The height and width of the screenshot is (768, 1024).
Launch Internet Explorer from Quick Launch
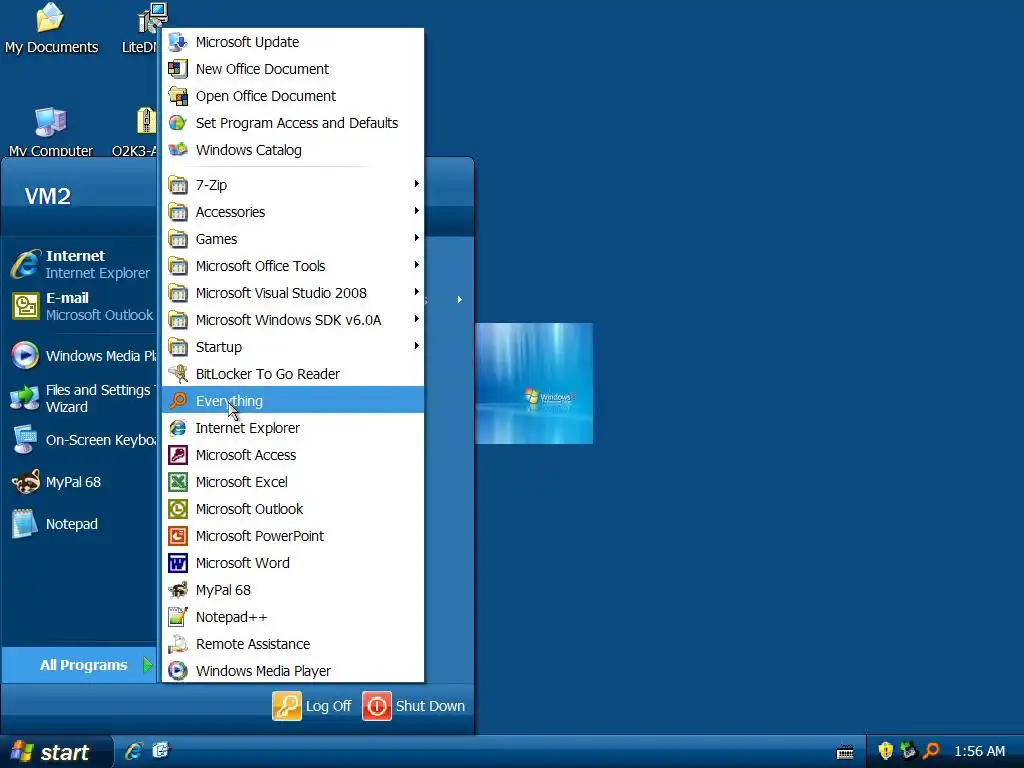coord(134,751)
